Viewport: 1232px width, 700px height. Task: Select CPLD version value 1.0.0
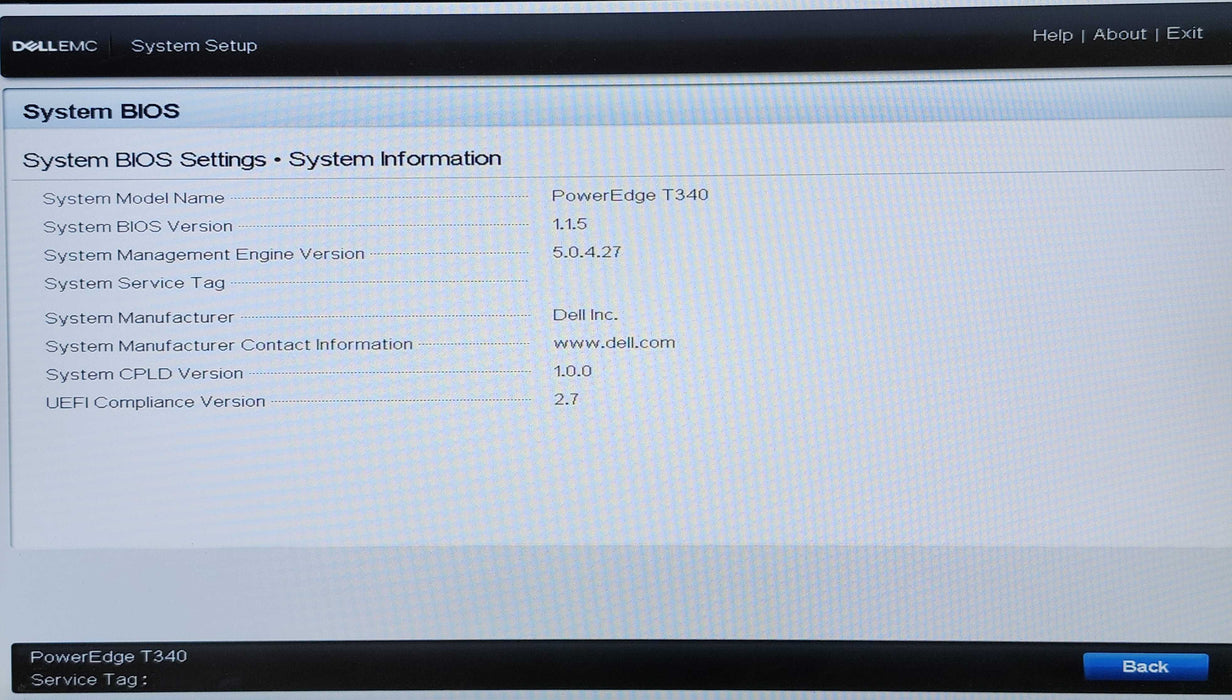pos(573,371)
